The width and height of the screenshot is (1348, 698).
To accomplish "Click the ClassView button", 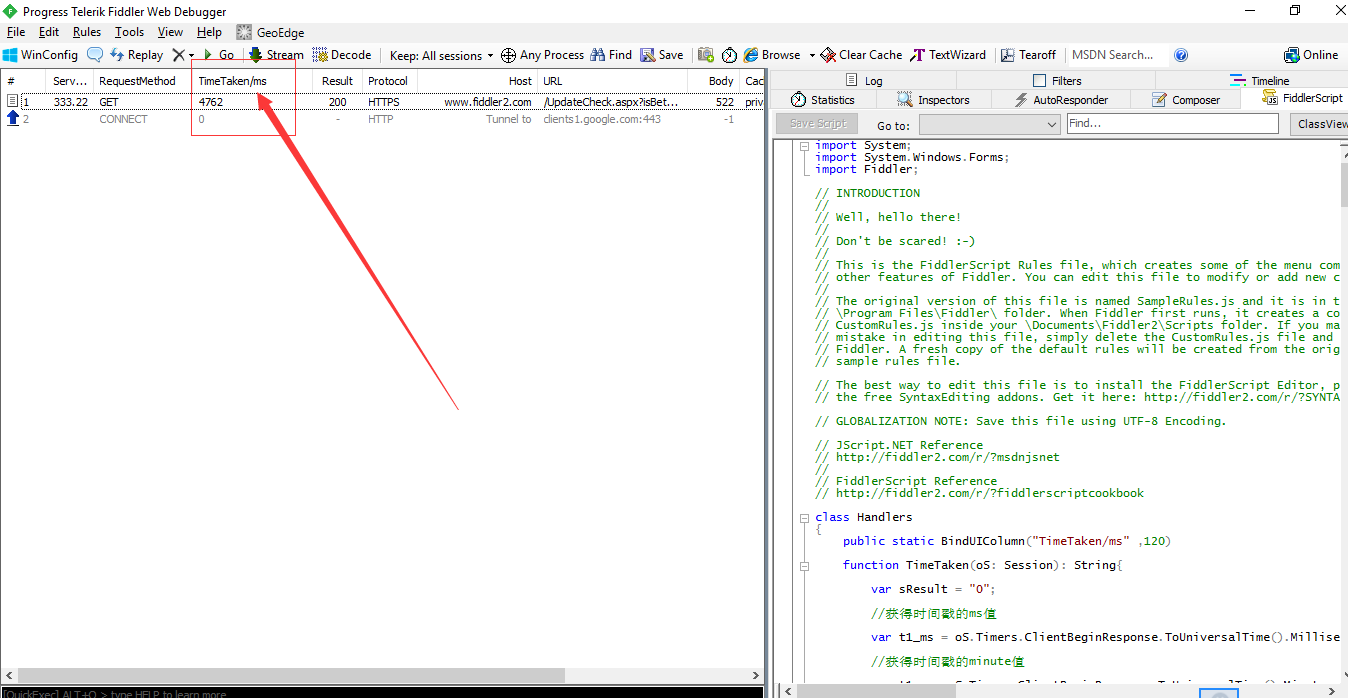I will pyautogui.click(x=1318, y=124).
